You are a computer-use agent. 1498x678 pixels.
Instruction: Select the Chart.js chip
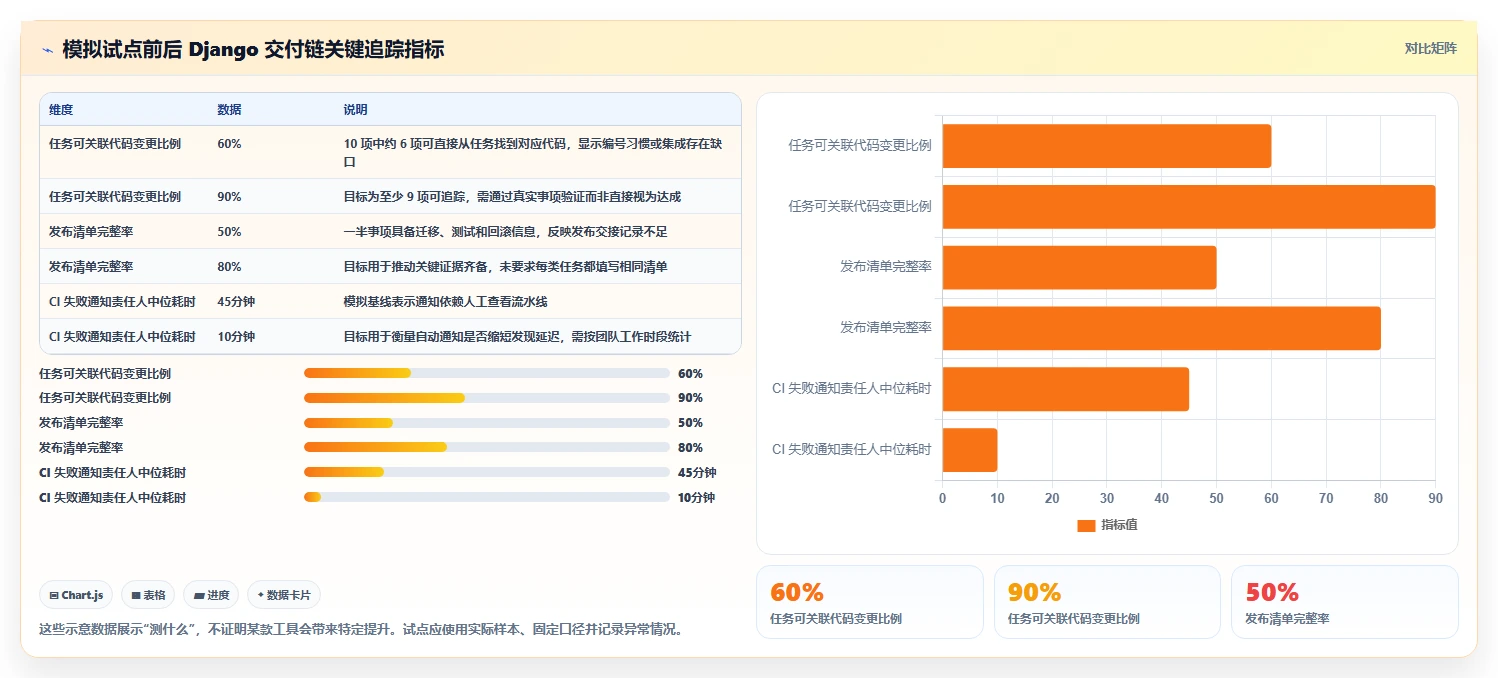pos(77,595)
